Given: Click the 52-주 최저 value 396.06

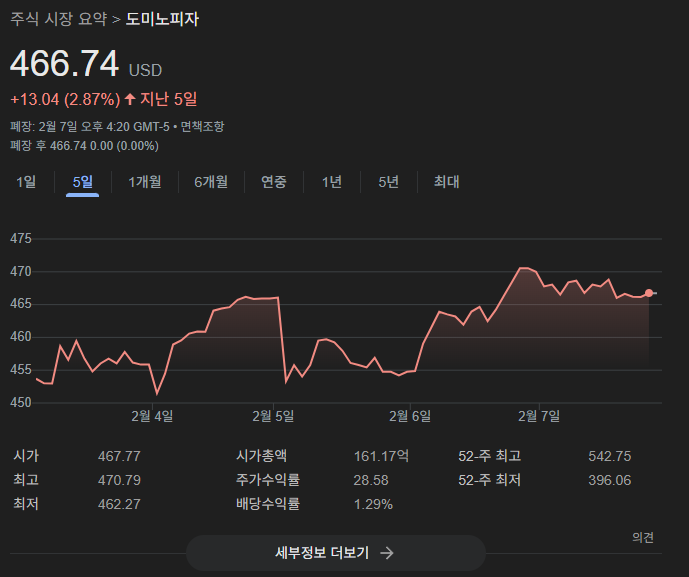Looking at the screenshot, I should (609, 480).
